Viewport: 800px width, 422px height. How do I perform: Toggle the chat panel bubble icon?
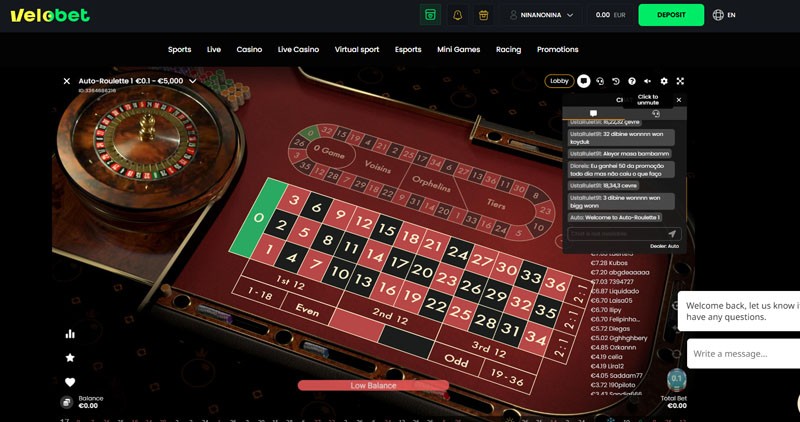pos(584,81)
